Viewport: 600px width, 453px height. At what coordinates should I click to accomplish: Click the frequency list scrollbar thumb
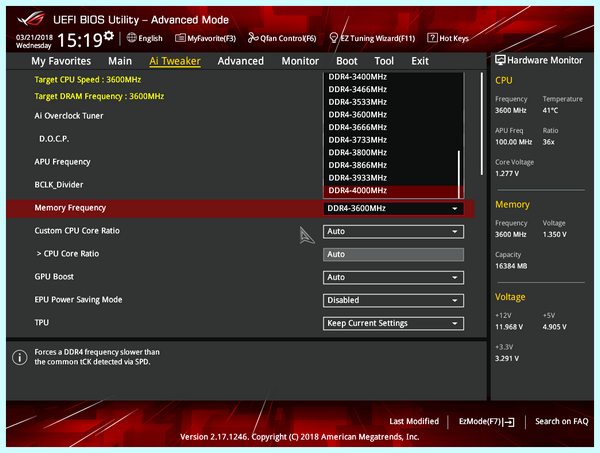(459, 174)
